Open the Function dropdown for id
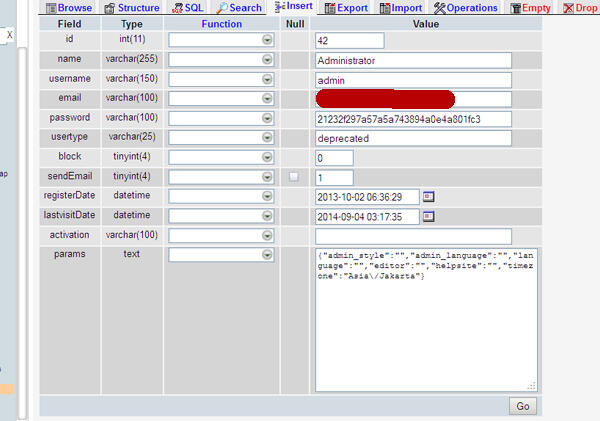The image size is (600, 421). coord(221,40)
